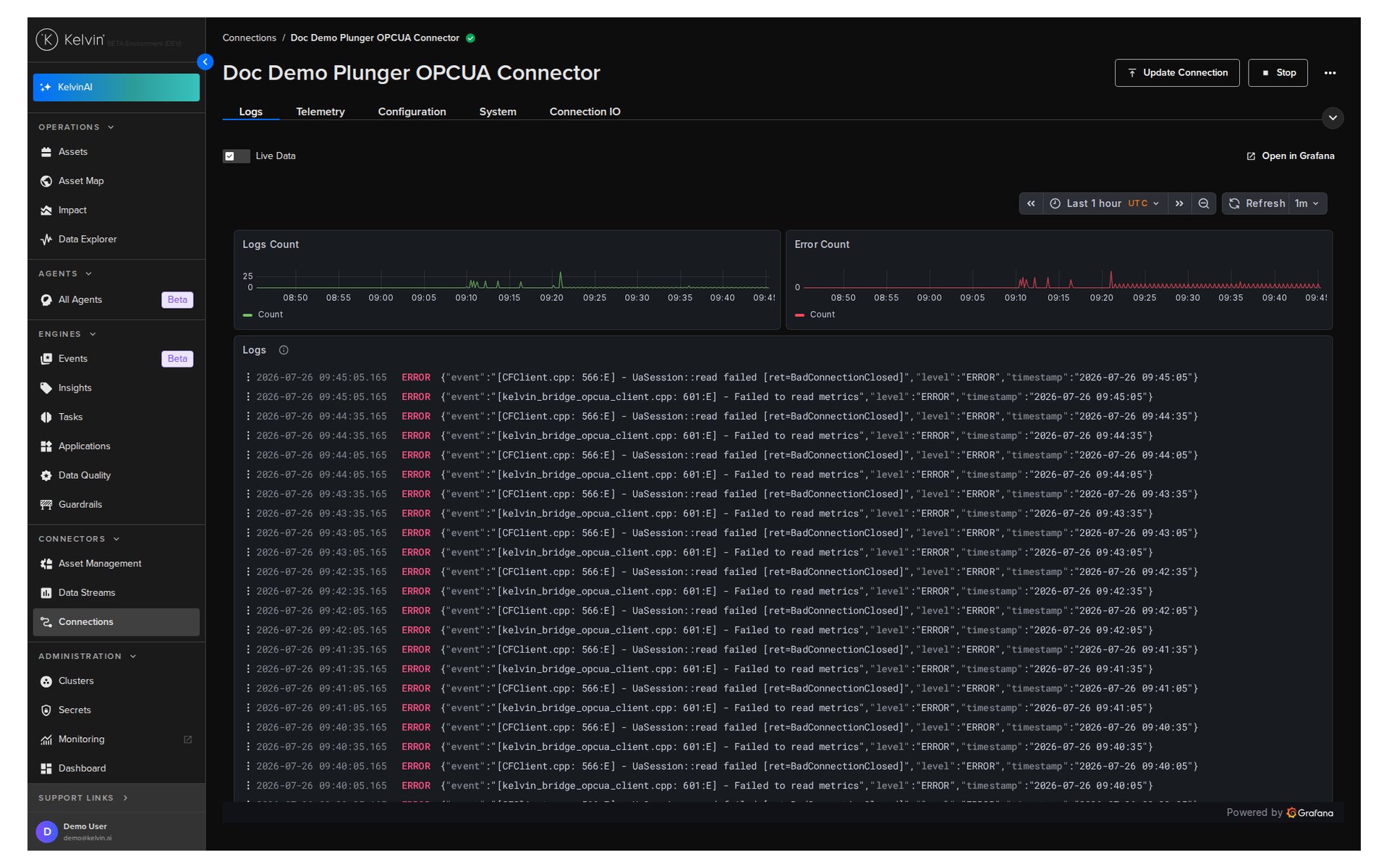Switch to the System tab
This screenshot has width=1389, height=868.
(x=498, y=111)
